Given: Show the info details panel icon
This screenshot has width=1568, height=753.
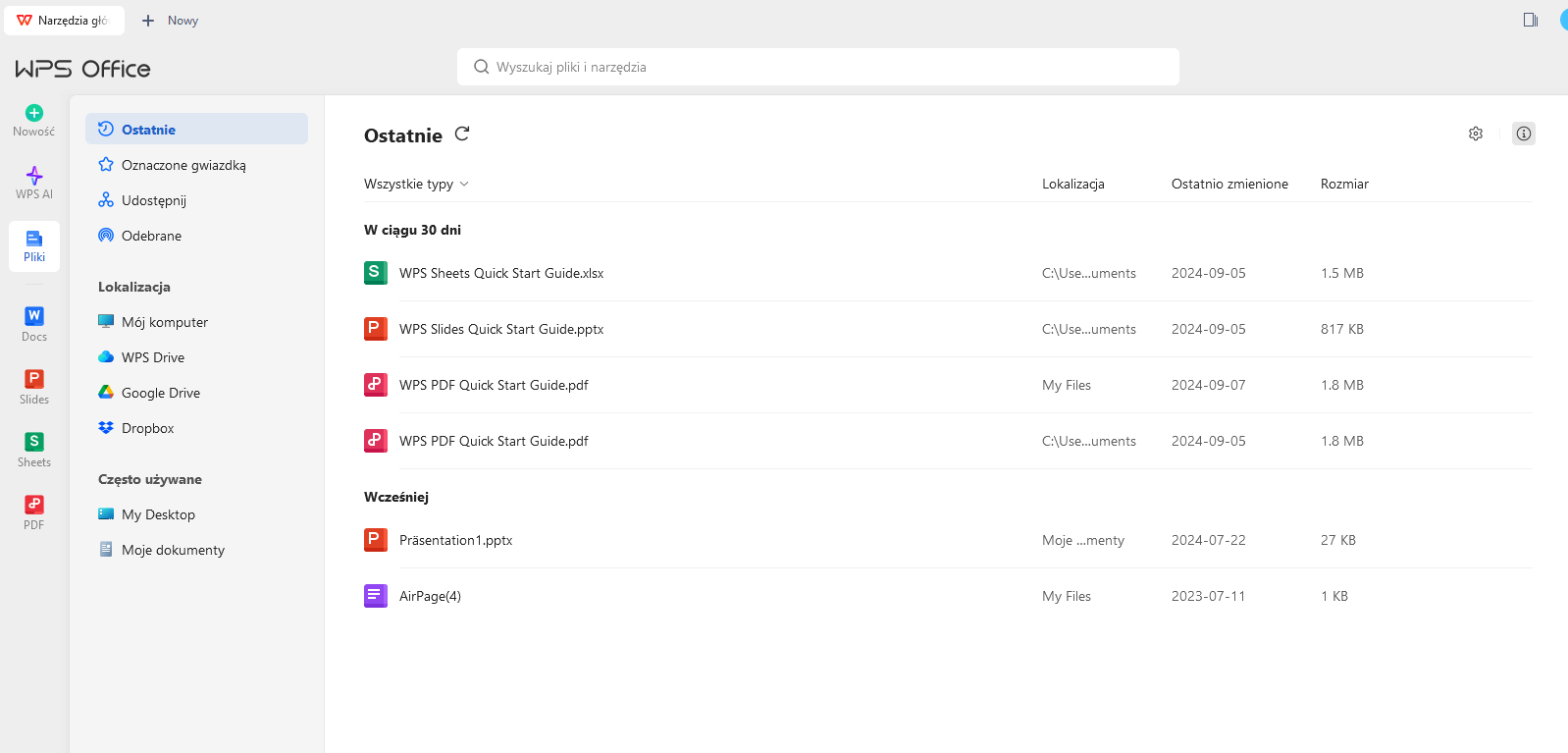Looking at the screenshot, I should [x=1524, y=134].
